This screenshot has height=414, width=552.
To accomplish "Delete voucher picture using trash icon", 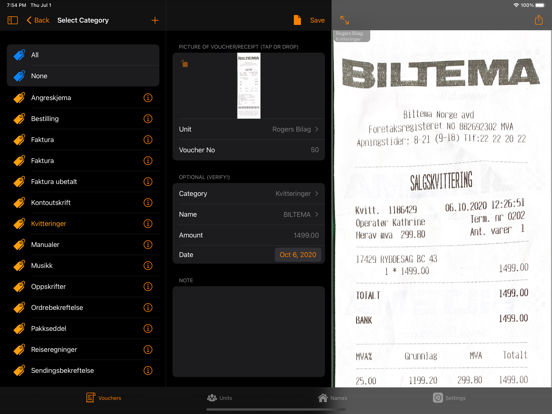I will click(184, 64).
